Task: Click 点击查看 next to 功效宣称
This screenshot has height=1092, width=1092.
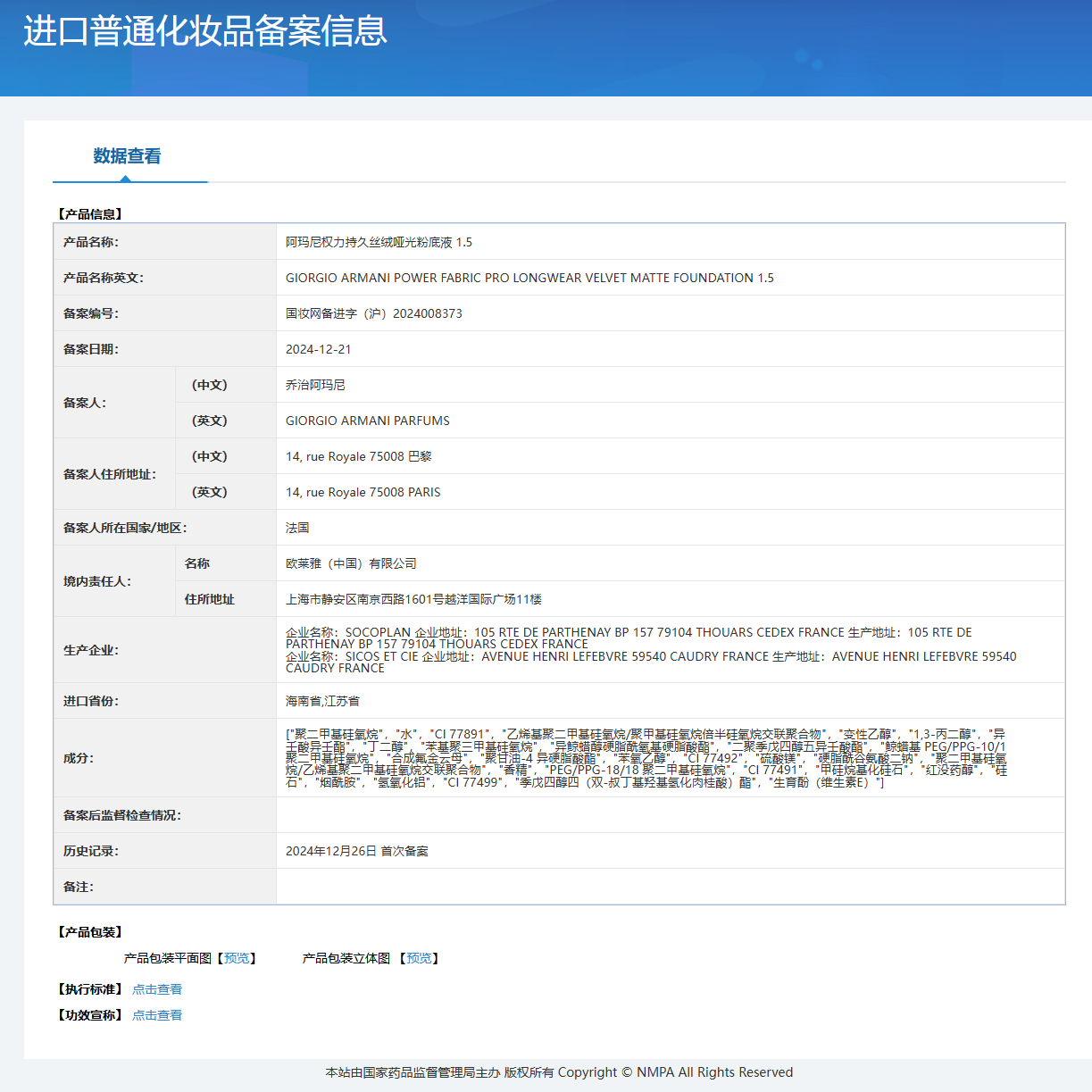Action: coord(156,1014)
